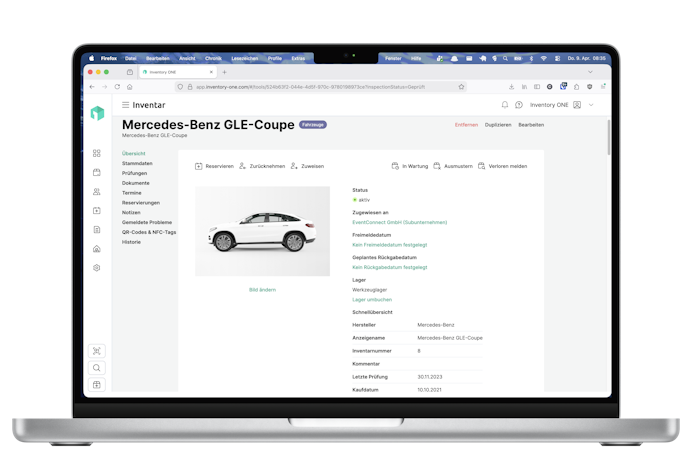Viewport: 692px width, 450px height.
Task: Click the Wi-Fi icon in menu bar
Action: (x=544, y=58)
